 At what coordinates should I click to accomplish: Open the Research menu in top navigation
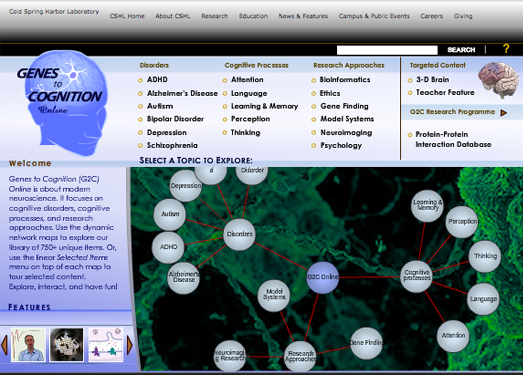(x=214, y=16)
